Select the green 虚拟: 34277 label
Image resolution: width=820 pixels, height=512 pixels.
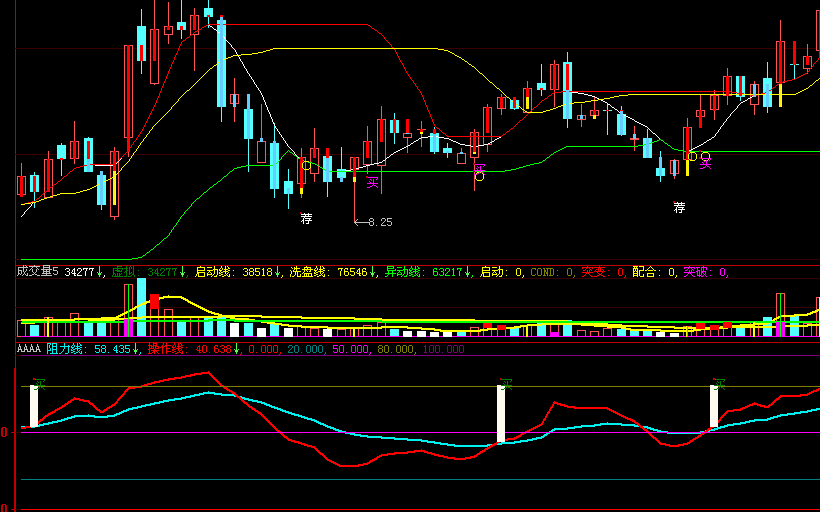tap(149, 272)
